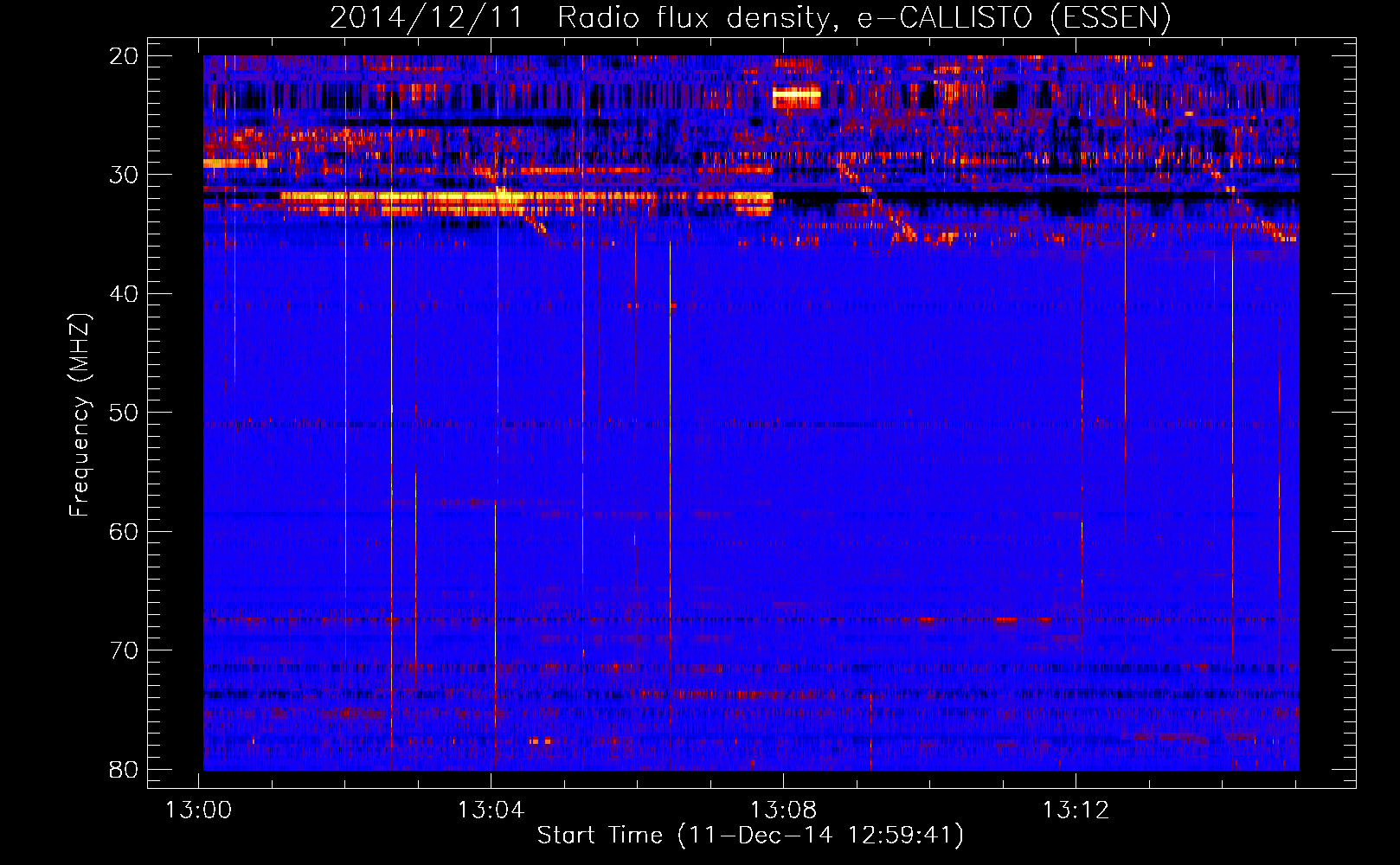Click the '70' frequency tick label
The image size is (1400, 865).
[124, 650]
